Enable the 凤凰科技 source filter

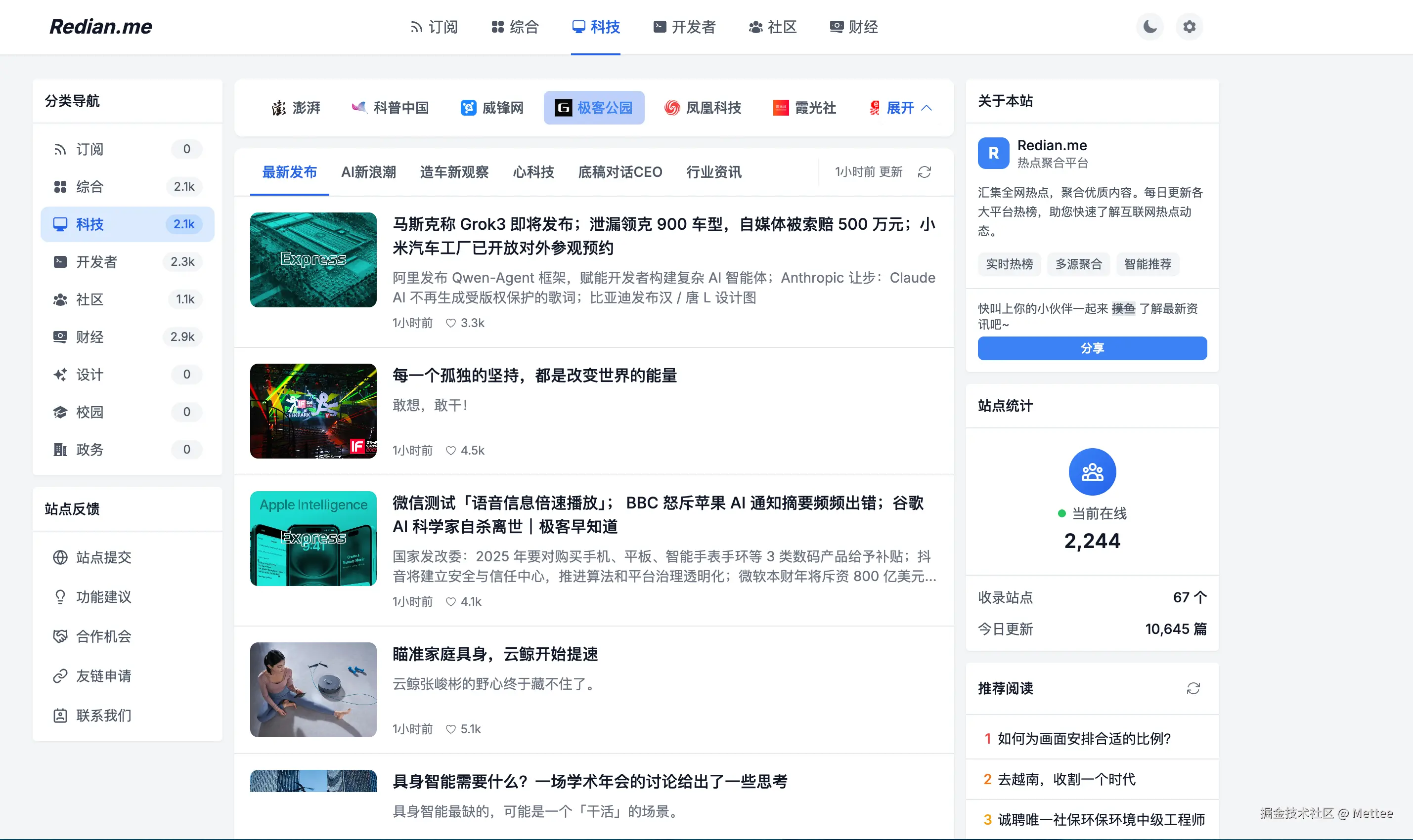click(703, 108)
